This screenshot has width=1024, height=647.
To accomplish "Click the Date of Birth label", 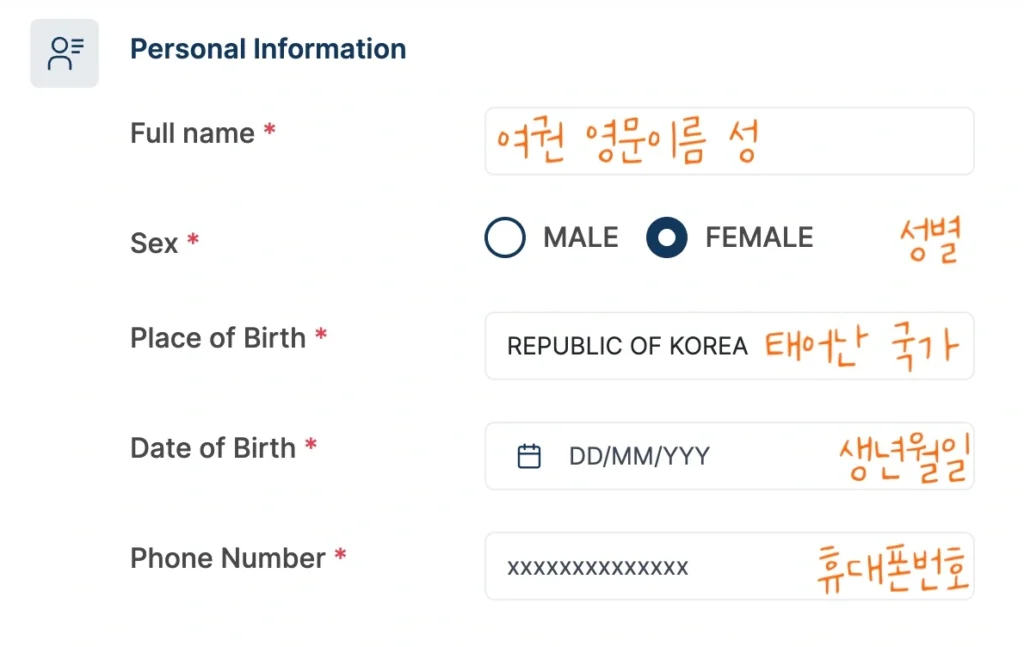I will [213, 448].
